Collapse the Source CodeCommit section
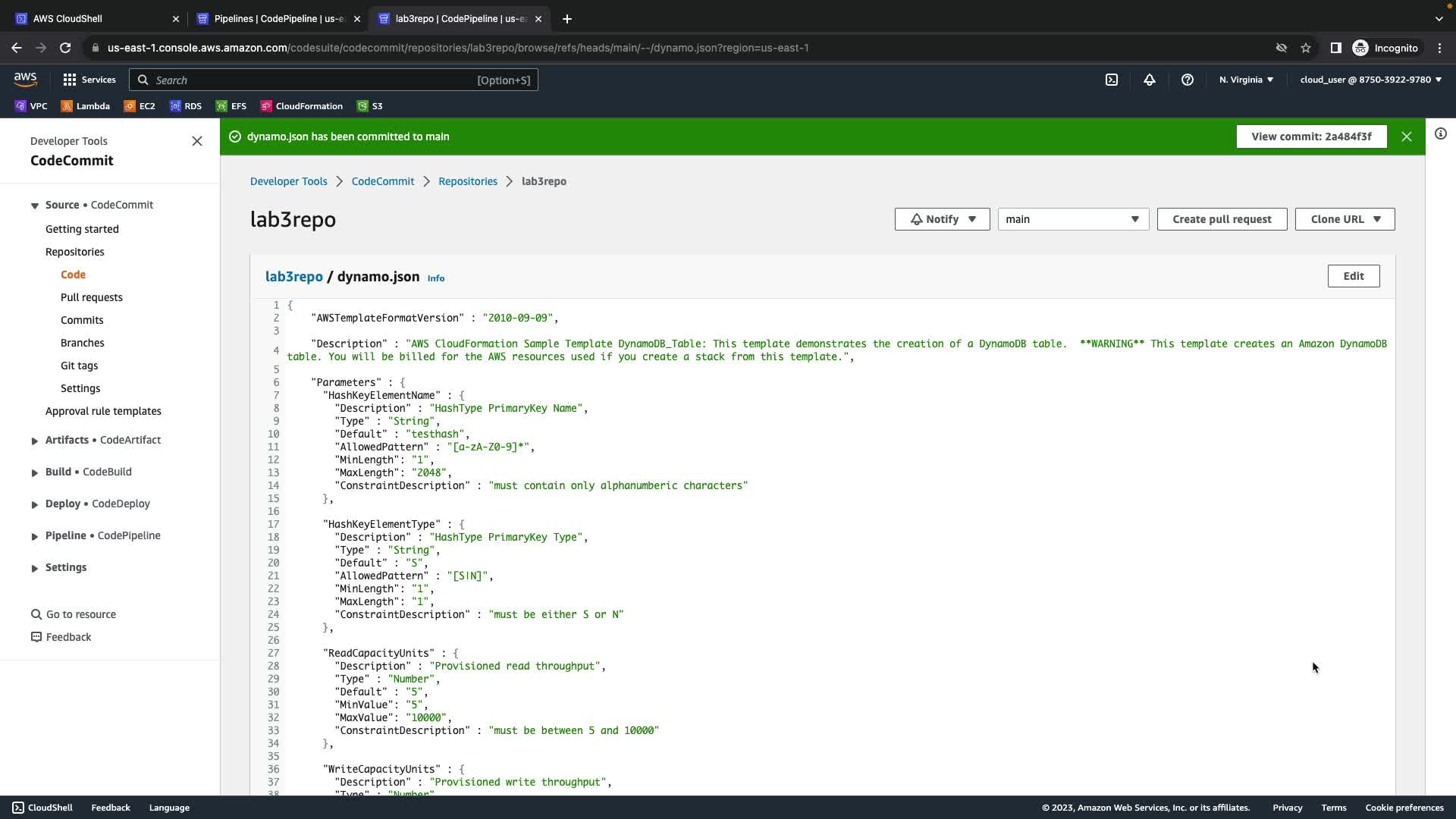 tap(35, 206)
